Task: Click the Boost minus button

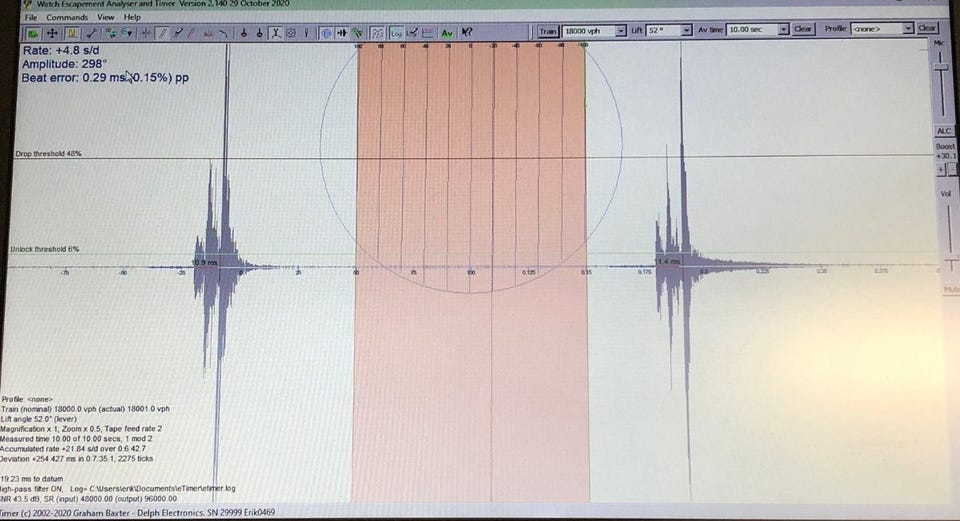Action: pyautogui.click(x=952, y=170)
